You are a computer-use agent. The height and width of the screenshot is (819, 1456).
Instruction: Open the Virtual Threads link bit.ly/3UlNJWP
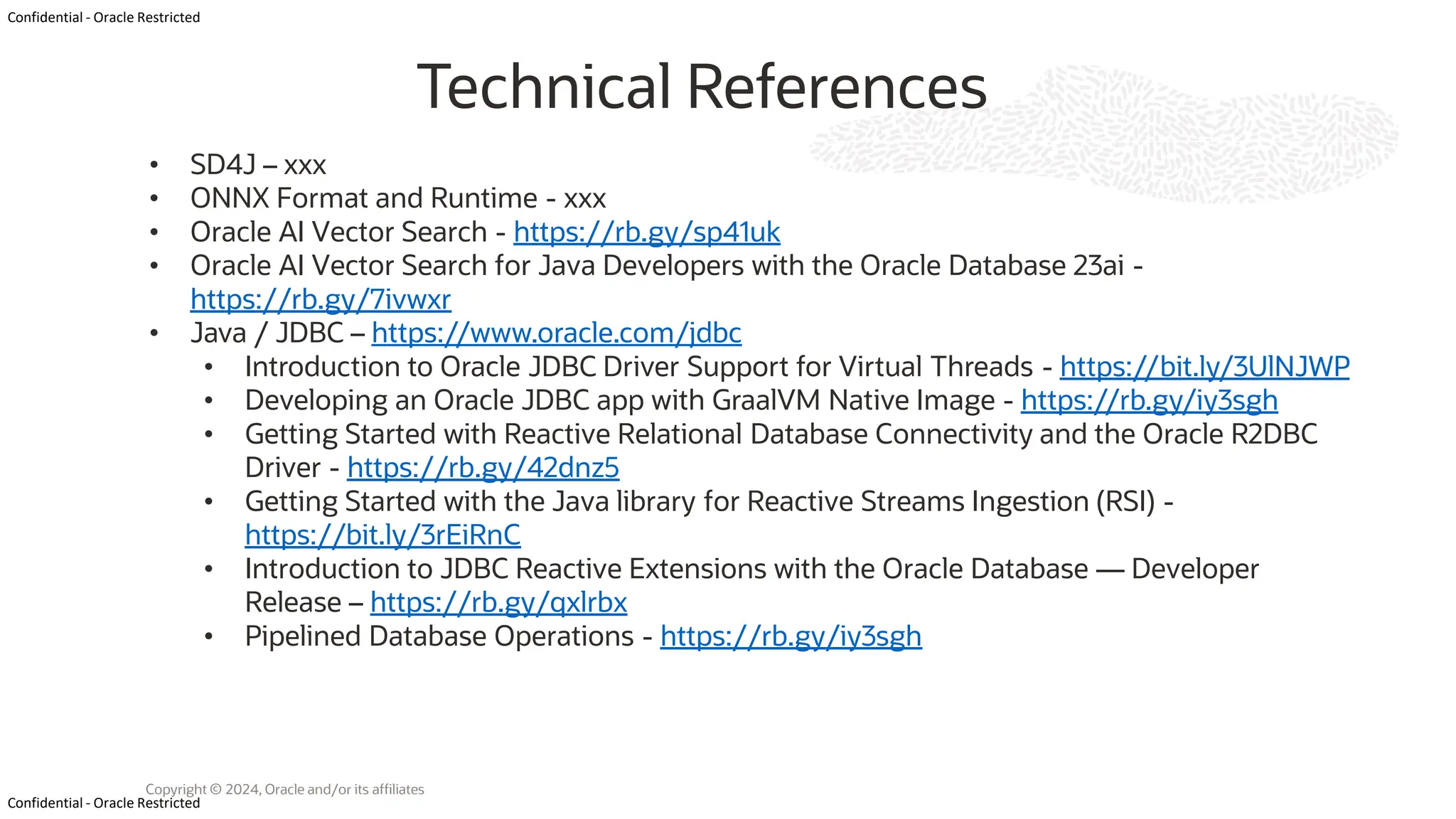coord(1204,367)
